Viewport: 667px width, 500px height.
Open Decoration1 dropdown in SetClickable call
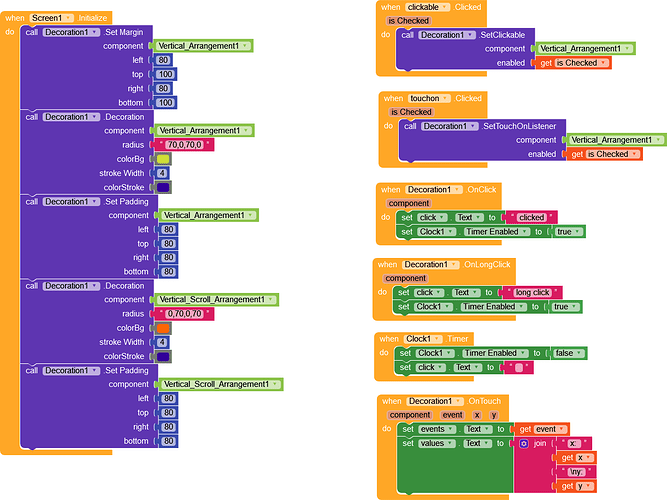447,35
